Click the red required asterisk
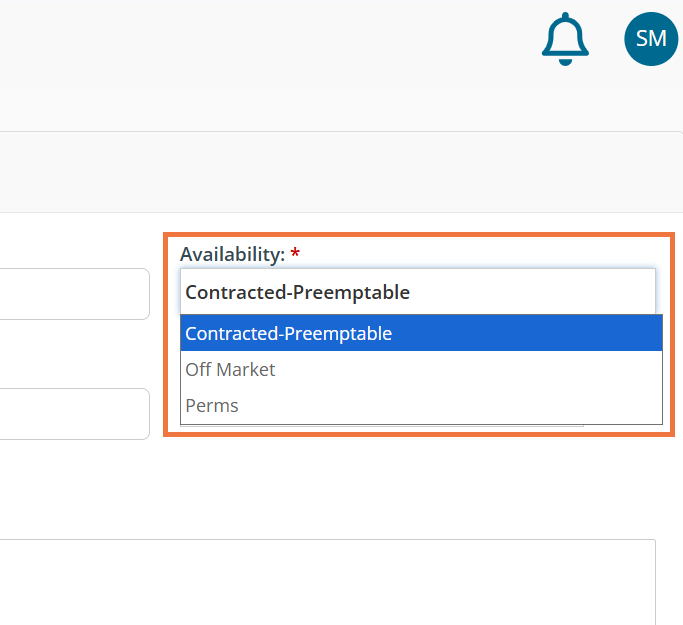Viewport: 683px width, 625px height. point(295,255)
